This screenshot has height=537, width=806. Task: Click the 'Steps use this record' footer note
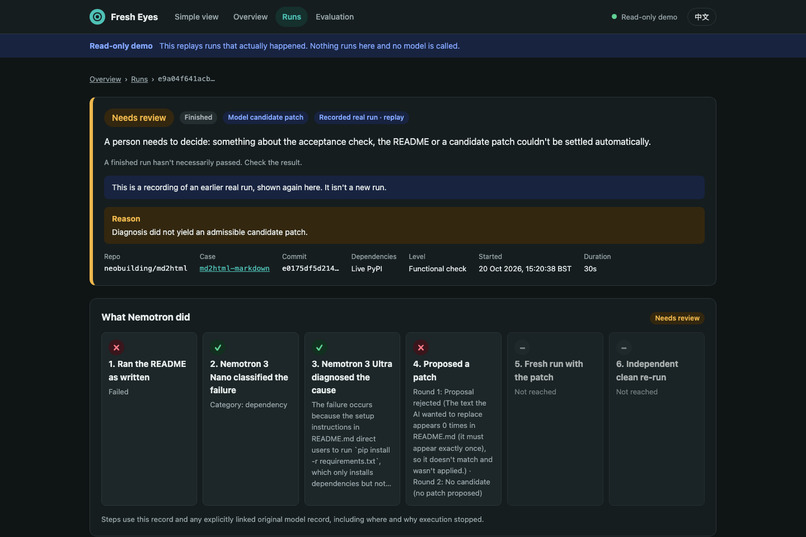point(292,520)
